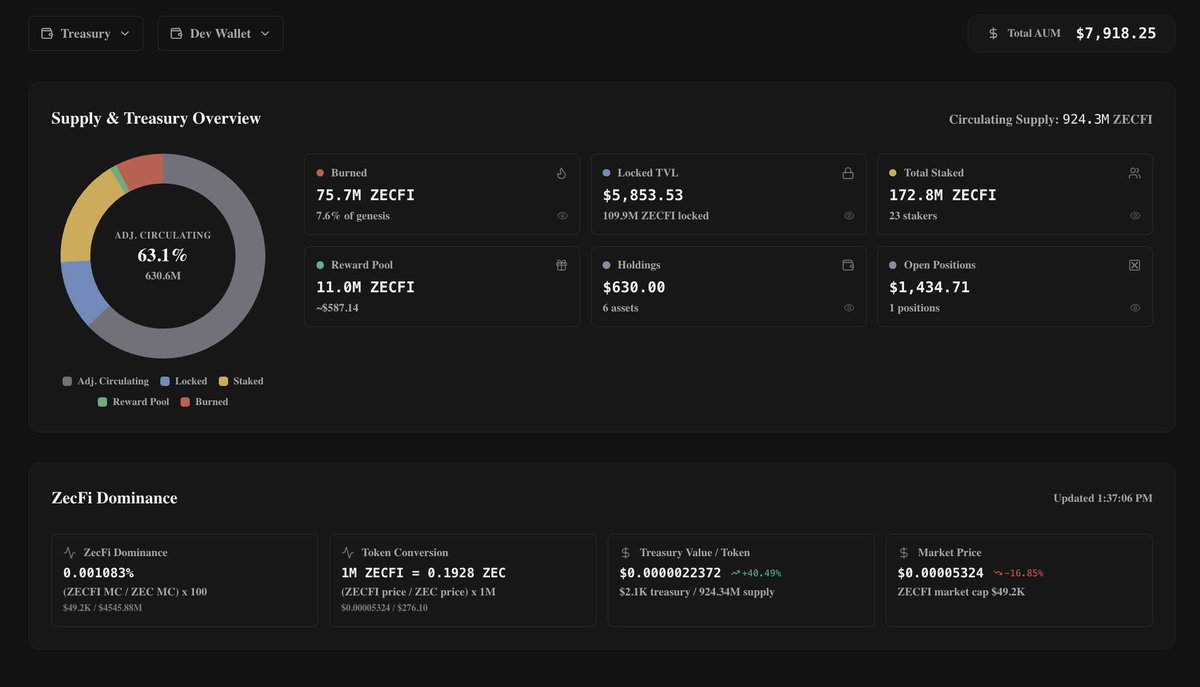
Task: Select Reward Pool in the chart legend
Action: [133, 402]
